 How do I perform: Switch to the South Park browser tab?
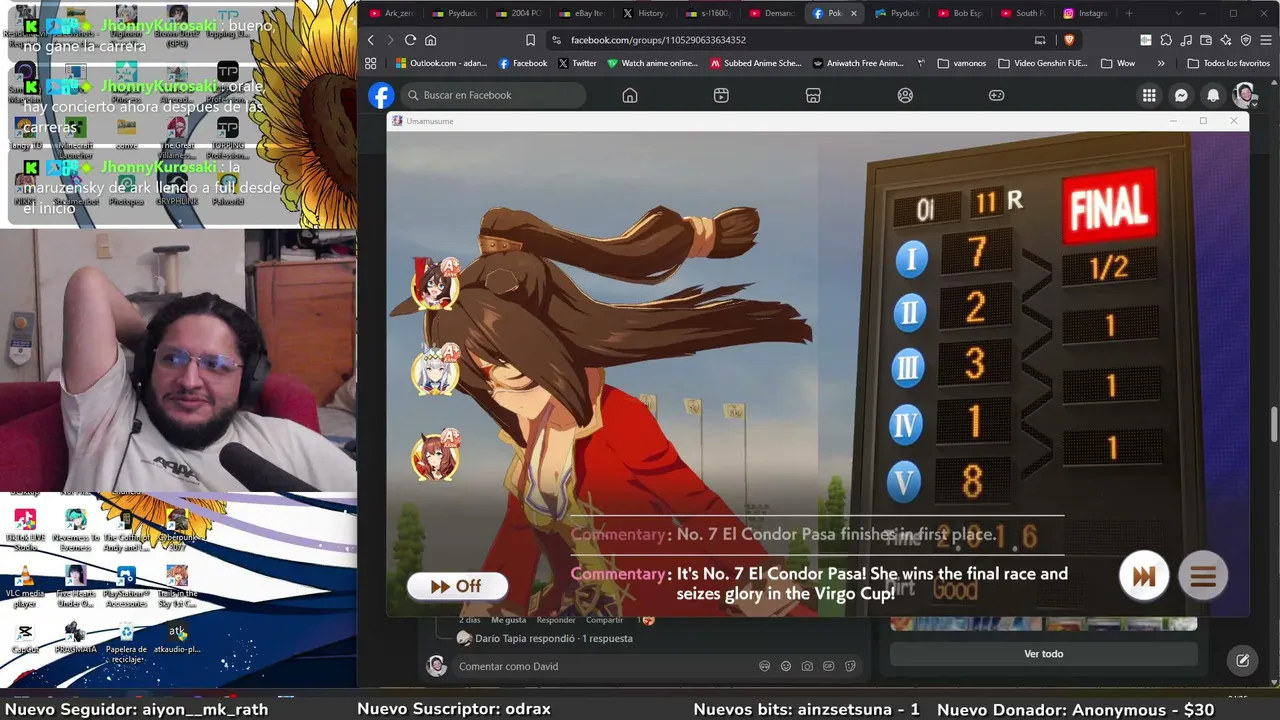coord(1024,14)
